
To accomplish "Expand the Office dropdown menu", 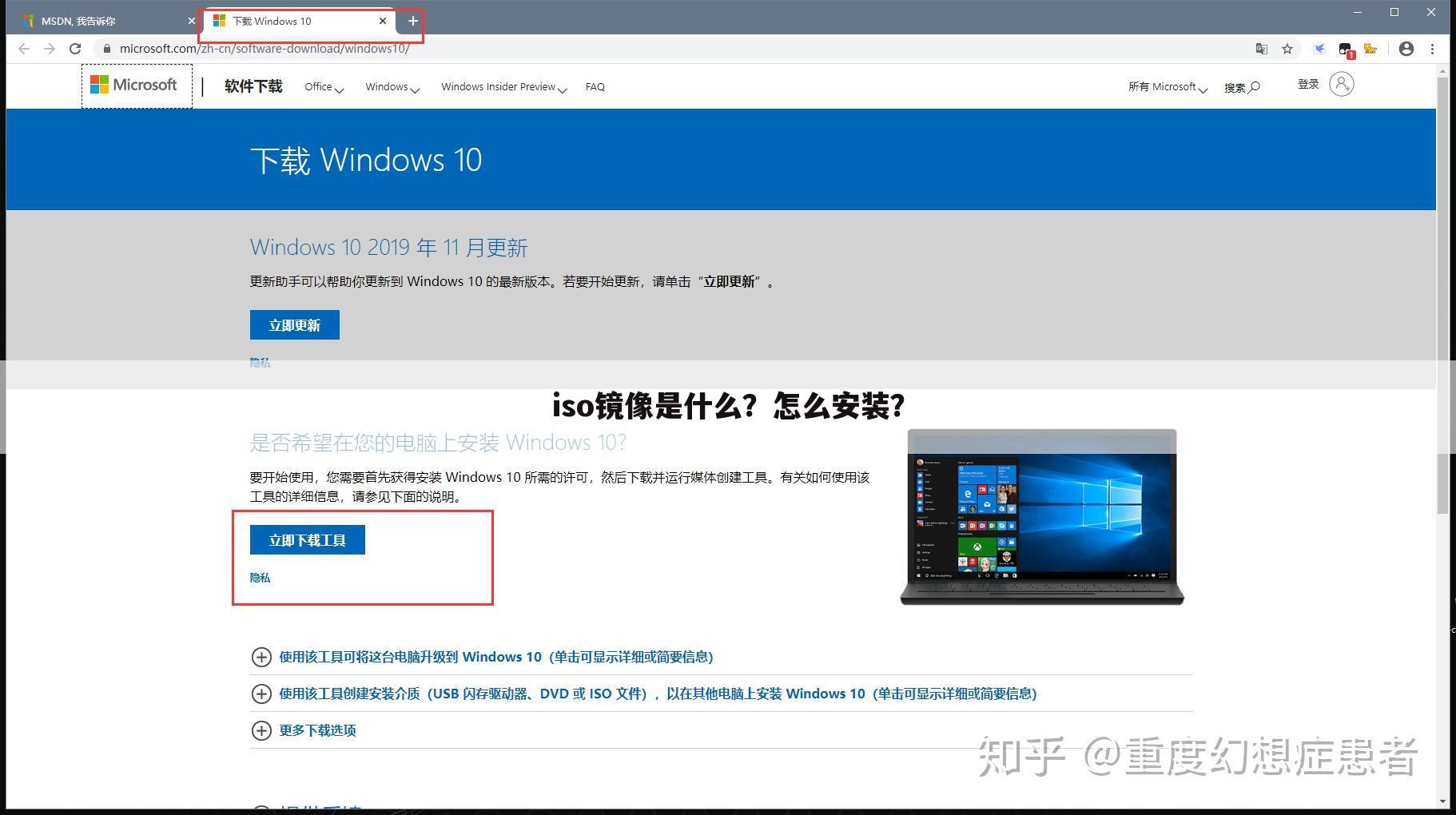I will point(324,87).
